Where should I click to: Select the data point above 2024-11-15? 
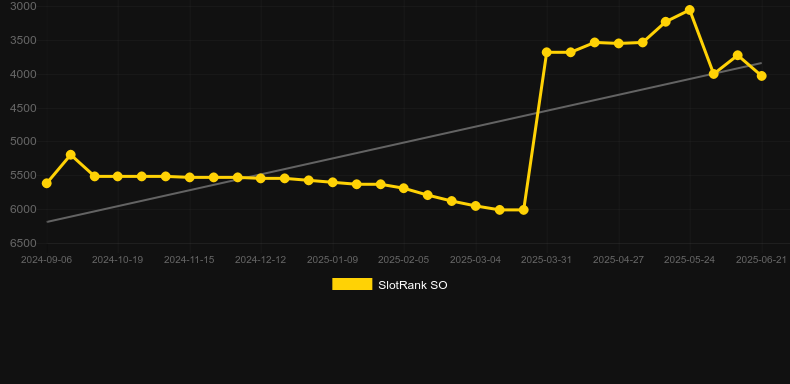[189, 177]
